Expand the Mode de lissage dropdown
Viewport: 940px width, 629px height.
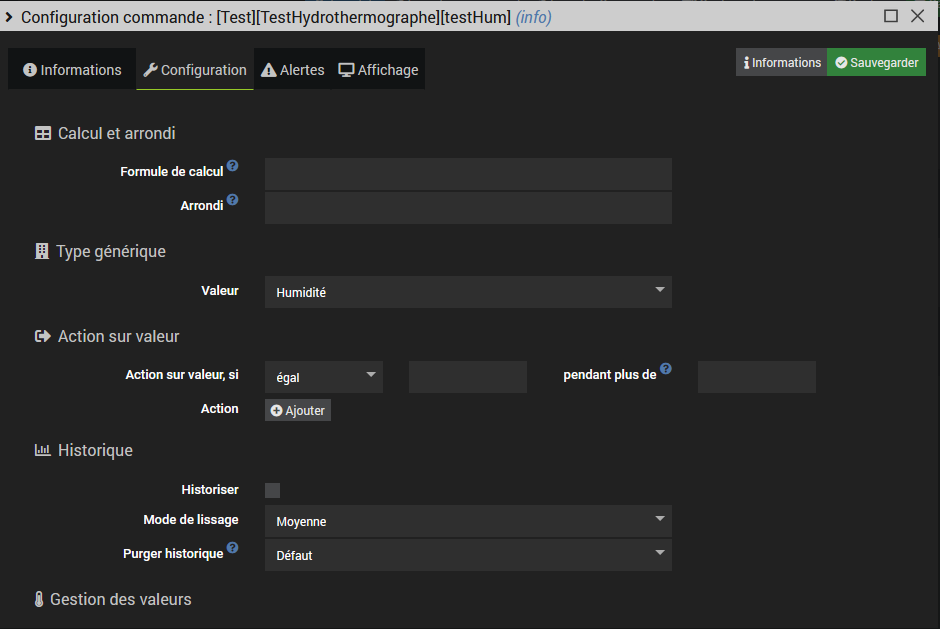(x=468, y=521)
